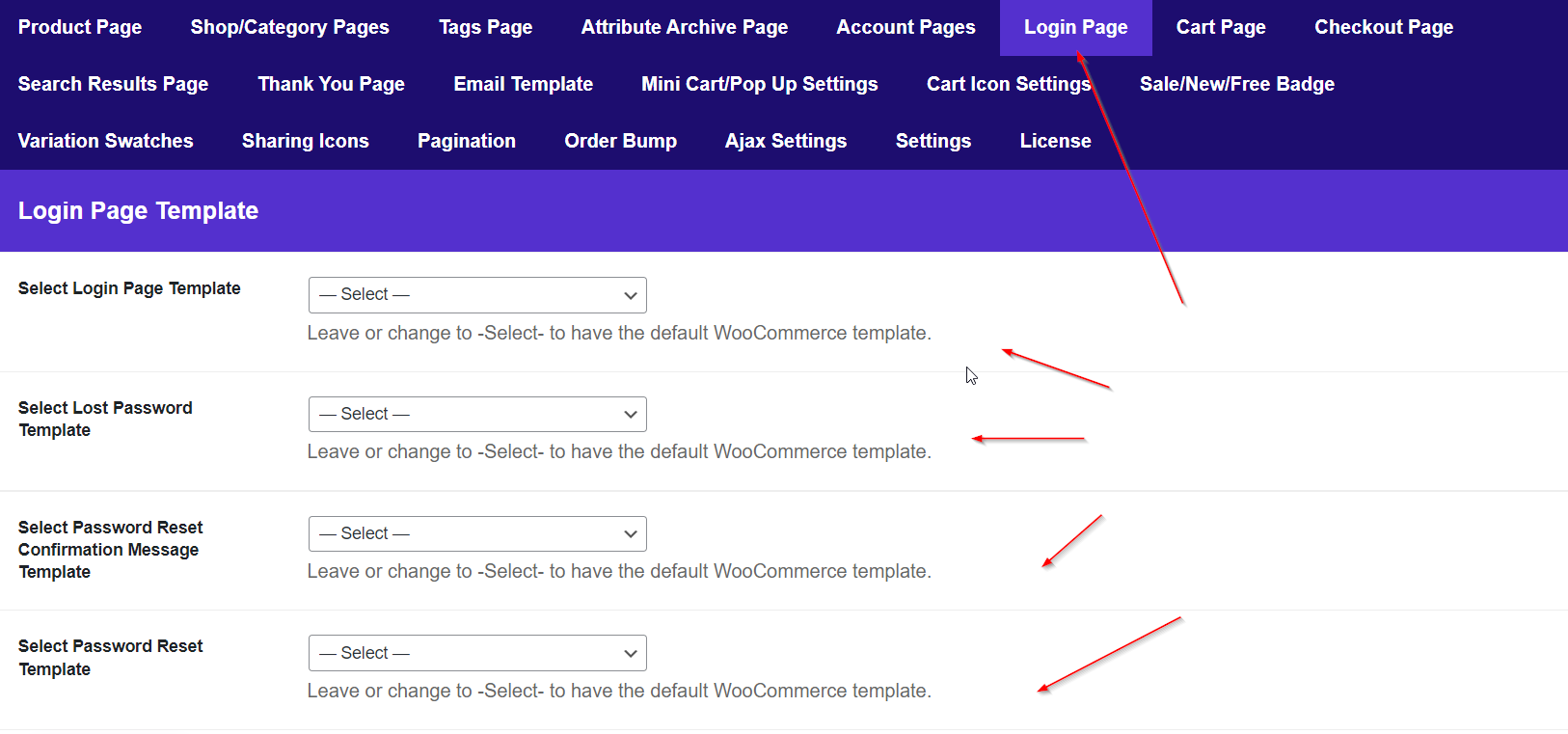Switch to the Product Page tab
This screenshot has width=1568, height=734.
point(80,28)
